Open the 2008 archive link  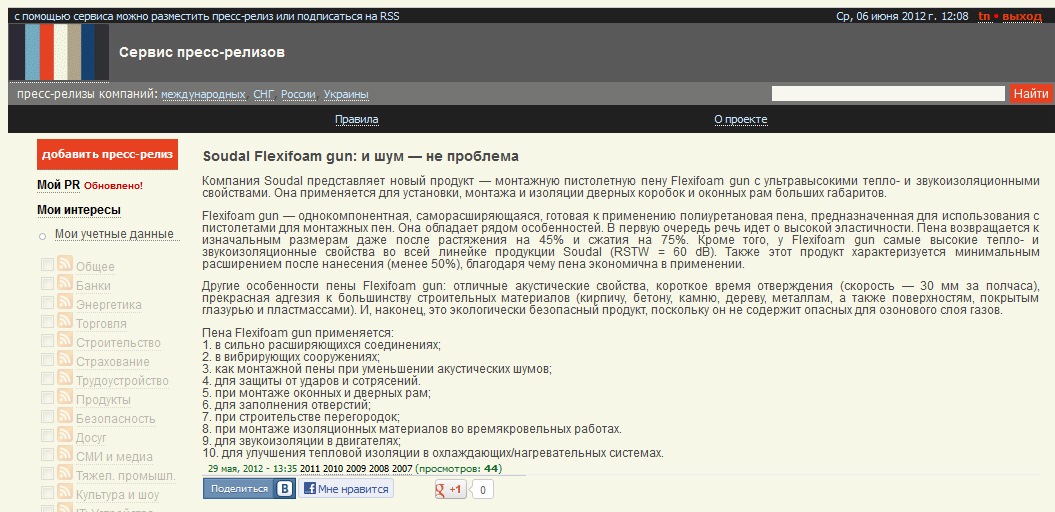[x=379, y=468]
